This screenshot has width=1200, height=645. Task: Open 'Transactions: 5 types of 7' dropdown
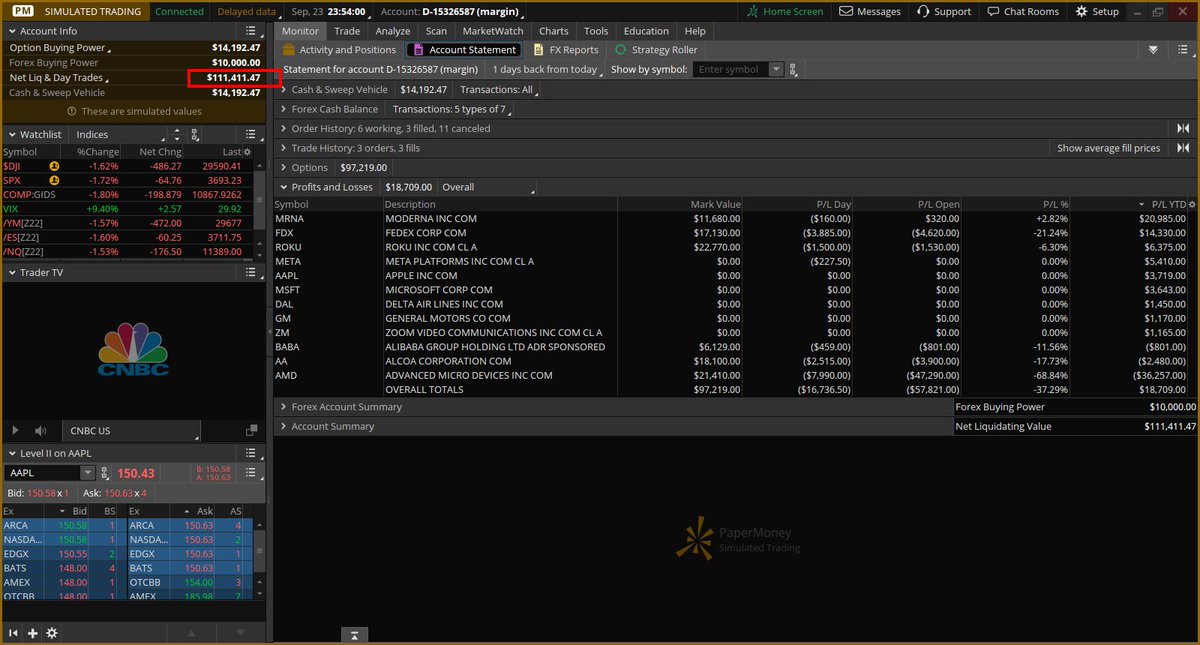point(452,109)
